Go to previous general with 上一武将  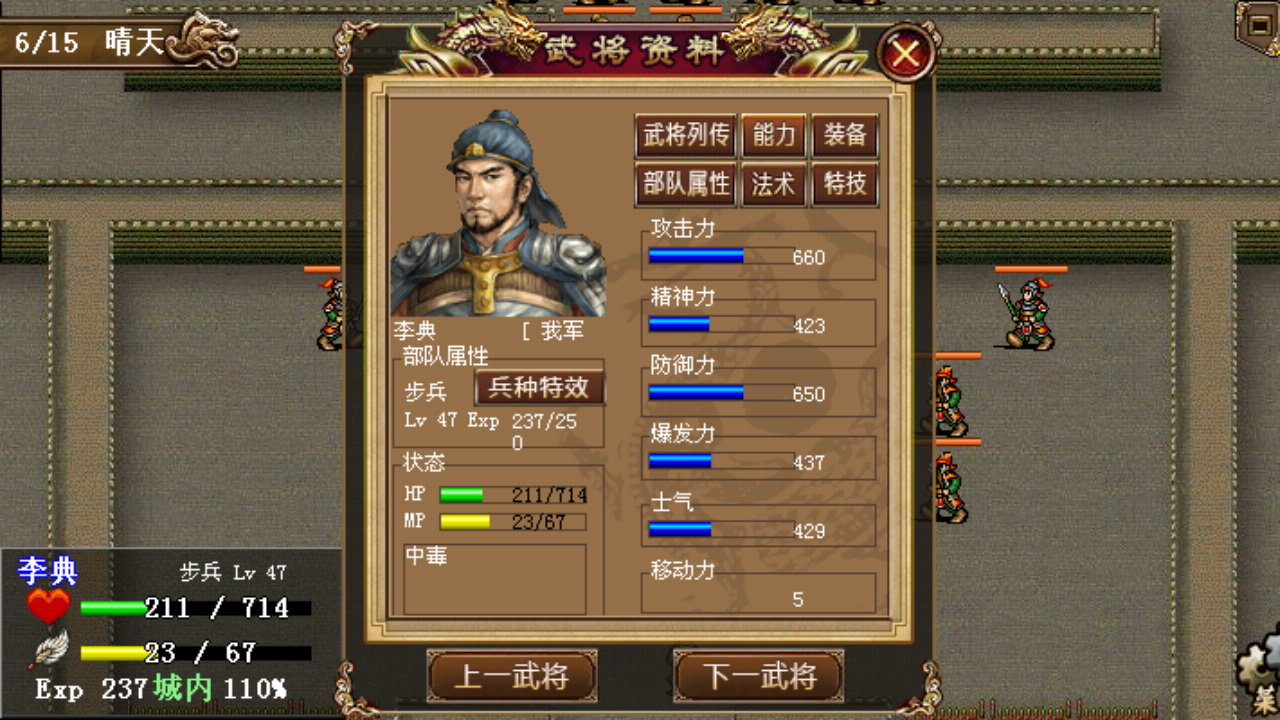[x=512, y=676]
